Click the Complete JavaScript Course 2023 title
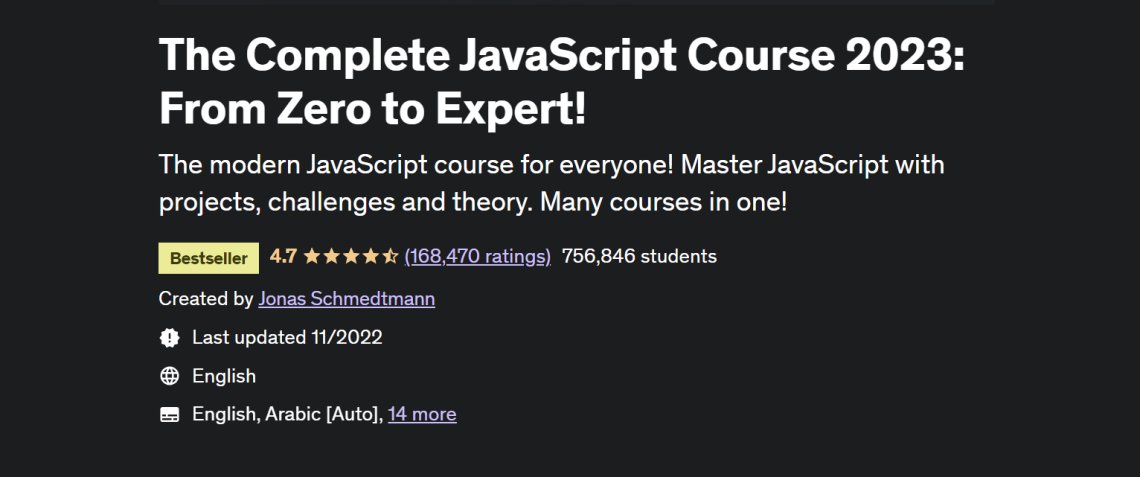The height and width of the screenshot is (477, 1140). 562,81
